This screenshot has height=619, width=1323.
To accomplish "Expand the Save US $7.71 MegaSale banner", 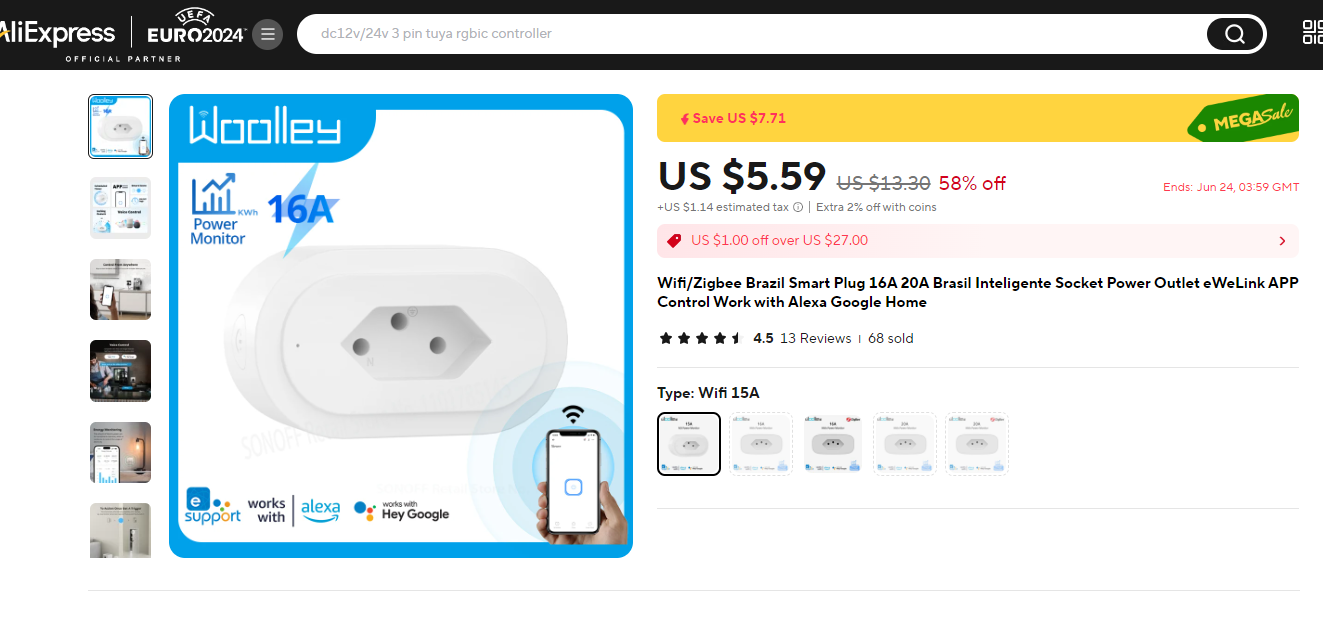I will [978, 118].
